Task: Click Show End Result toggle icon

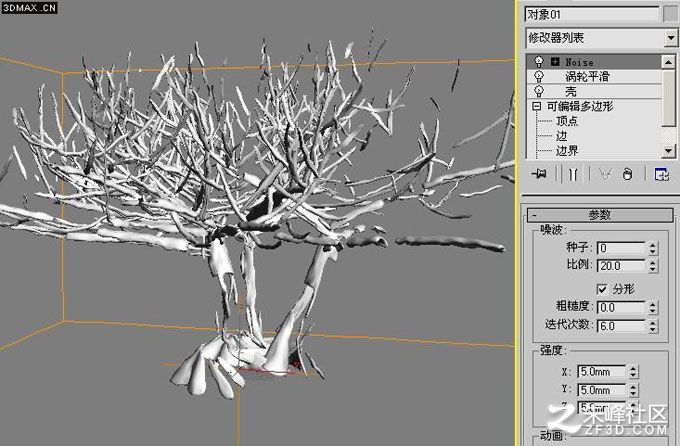Action: point(573,174)
